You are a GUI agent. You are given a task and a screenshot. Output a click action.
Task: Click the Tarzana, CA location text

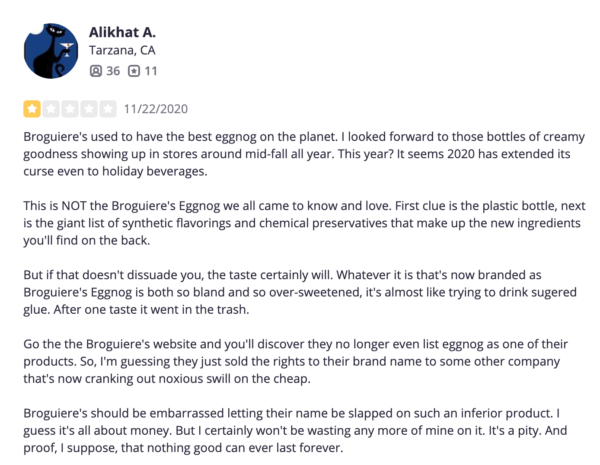[122, 50]
